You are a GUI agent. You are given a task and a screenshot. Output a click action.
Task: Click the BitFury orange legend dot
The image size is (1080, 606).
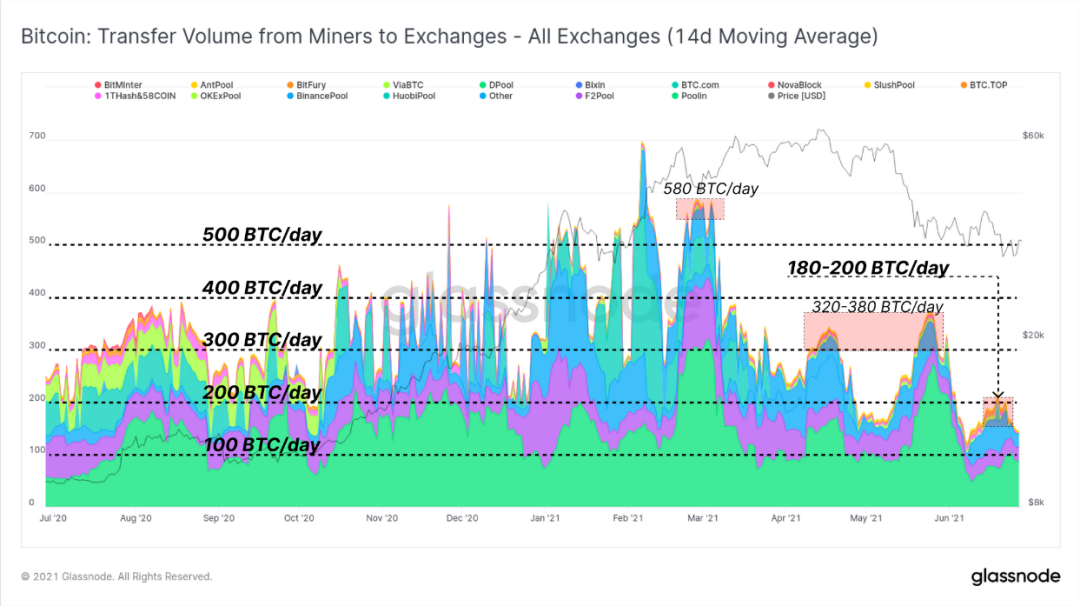pos(291,85)
